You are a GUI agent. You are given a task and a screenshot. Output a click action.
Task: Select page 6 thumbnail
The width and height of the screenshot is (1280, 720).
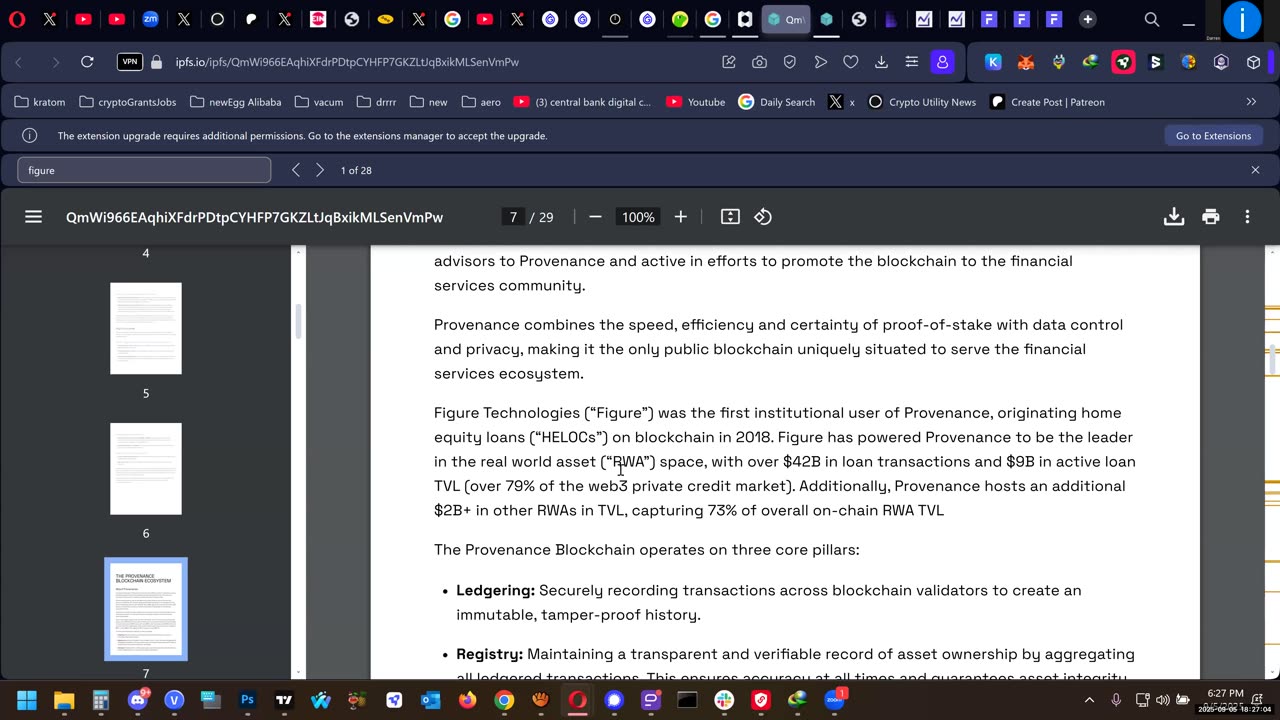[x=146, y=469]
